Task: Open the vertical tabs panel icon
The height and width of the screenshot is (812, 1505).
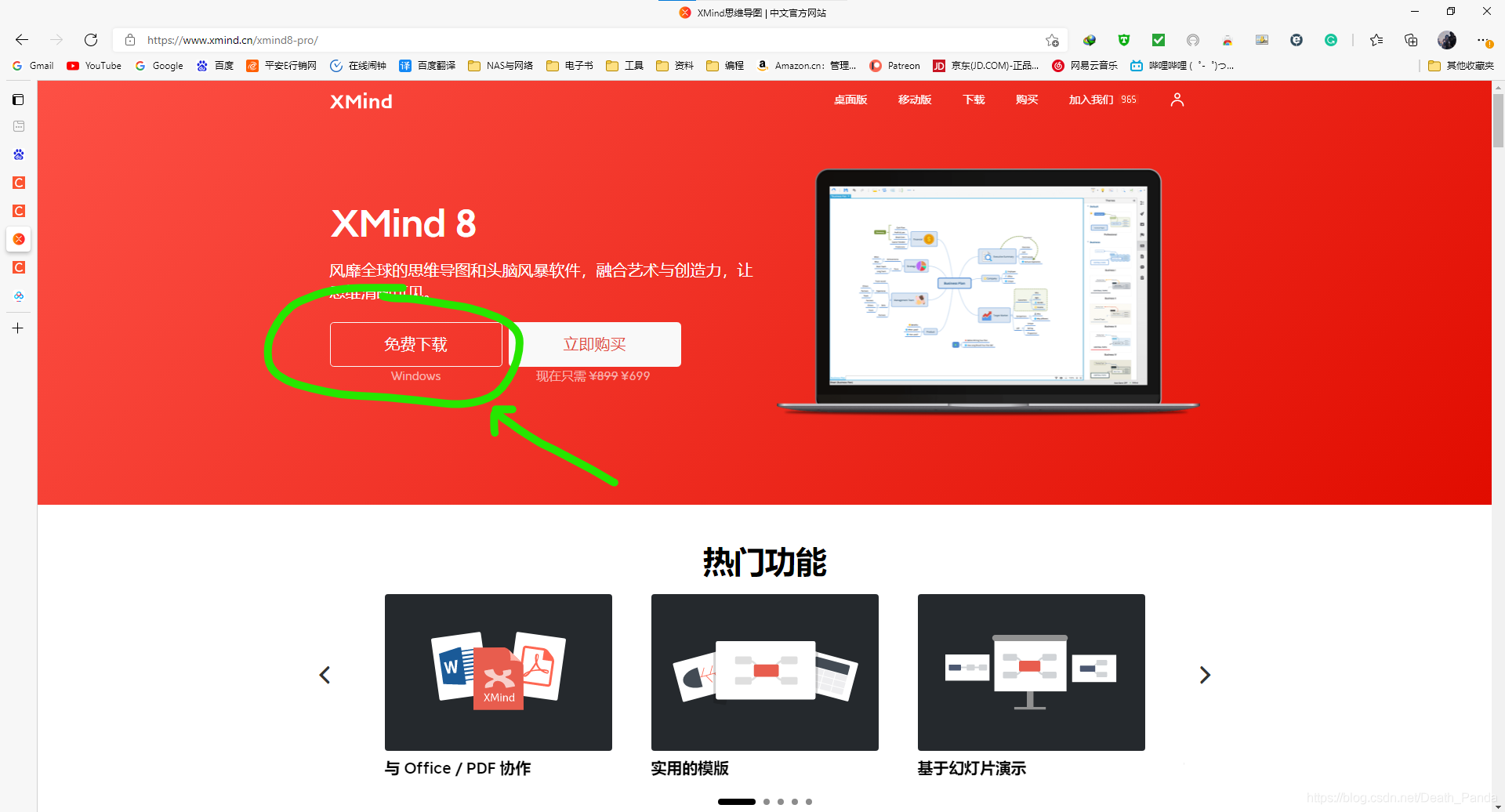Action: (18, 100)
